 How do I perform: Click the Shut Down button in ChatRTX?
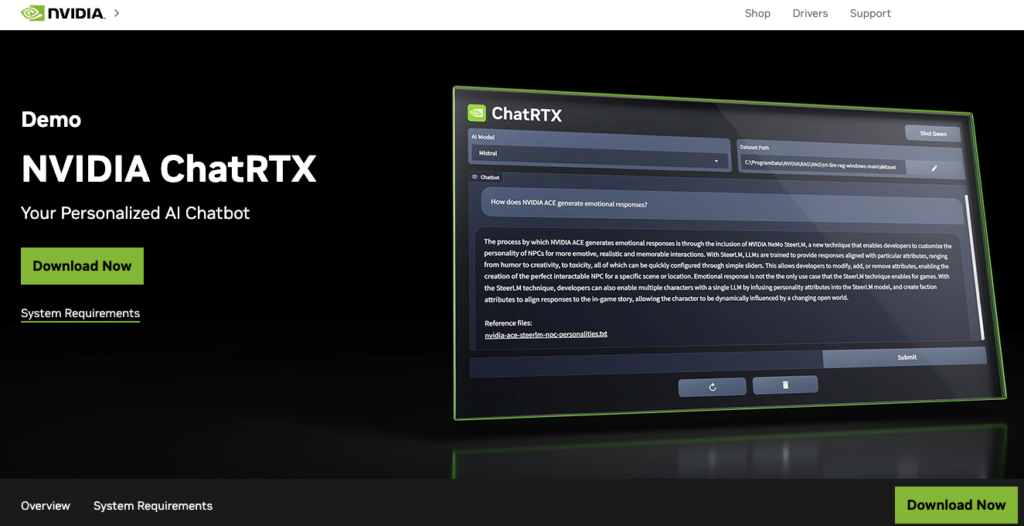coord(933,133)
